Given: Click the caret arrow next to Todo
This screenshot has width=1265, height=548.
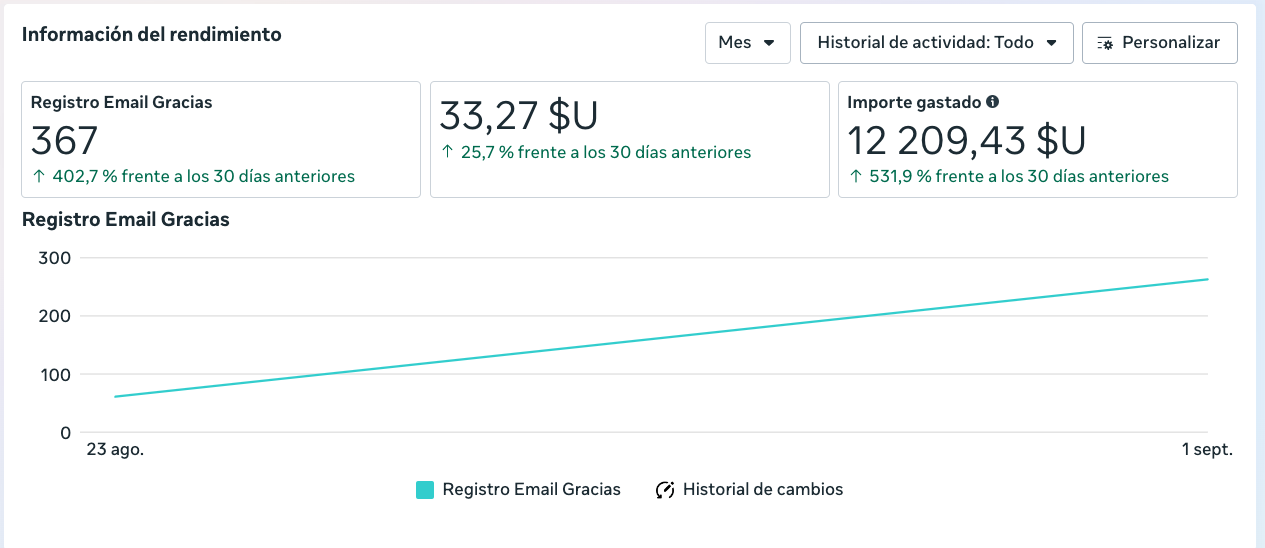Looking at the screenshot, I should pos(1051,43).
